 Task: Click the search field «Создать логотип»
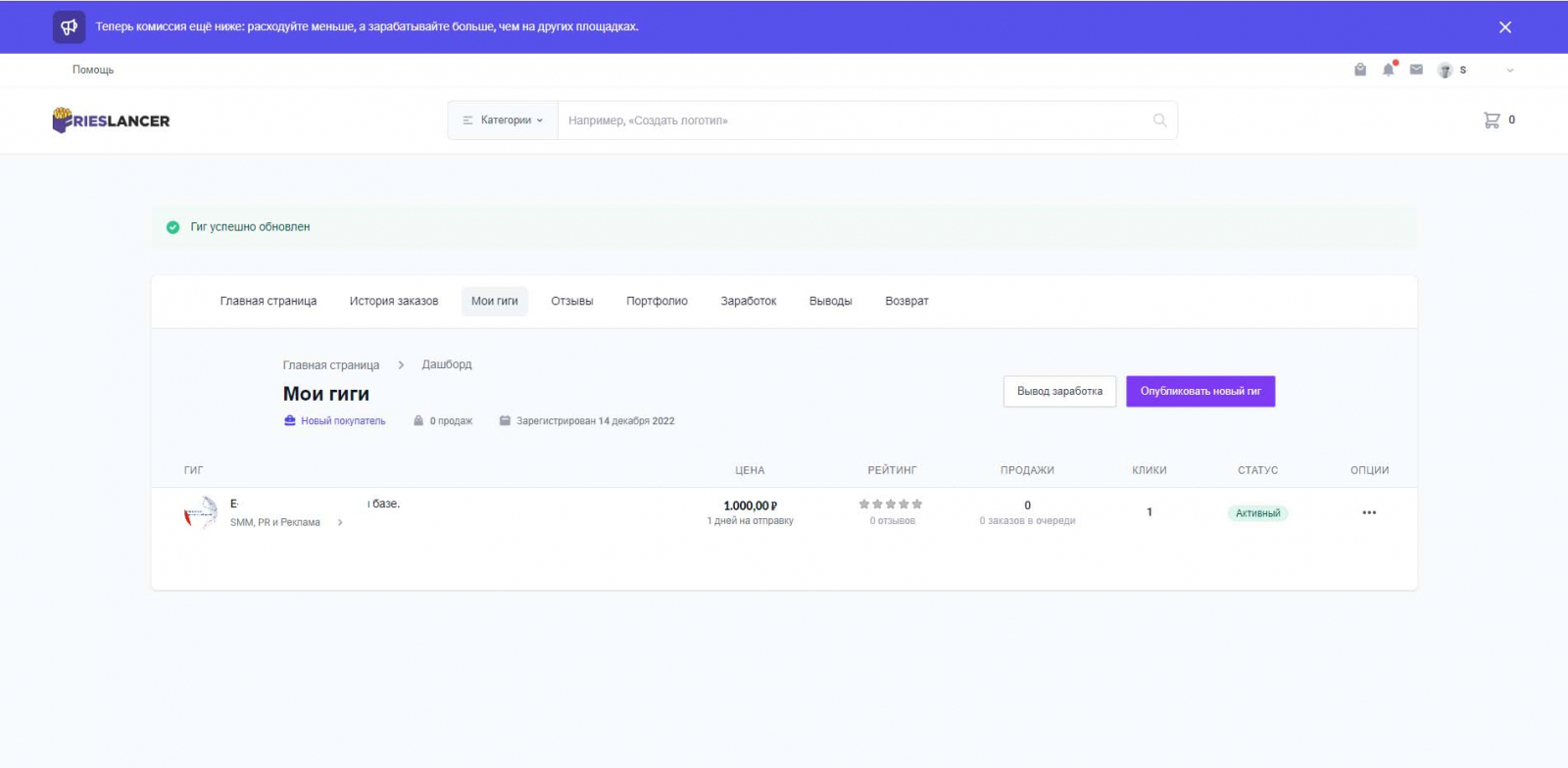(853, 120)
